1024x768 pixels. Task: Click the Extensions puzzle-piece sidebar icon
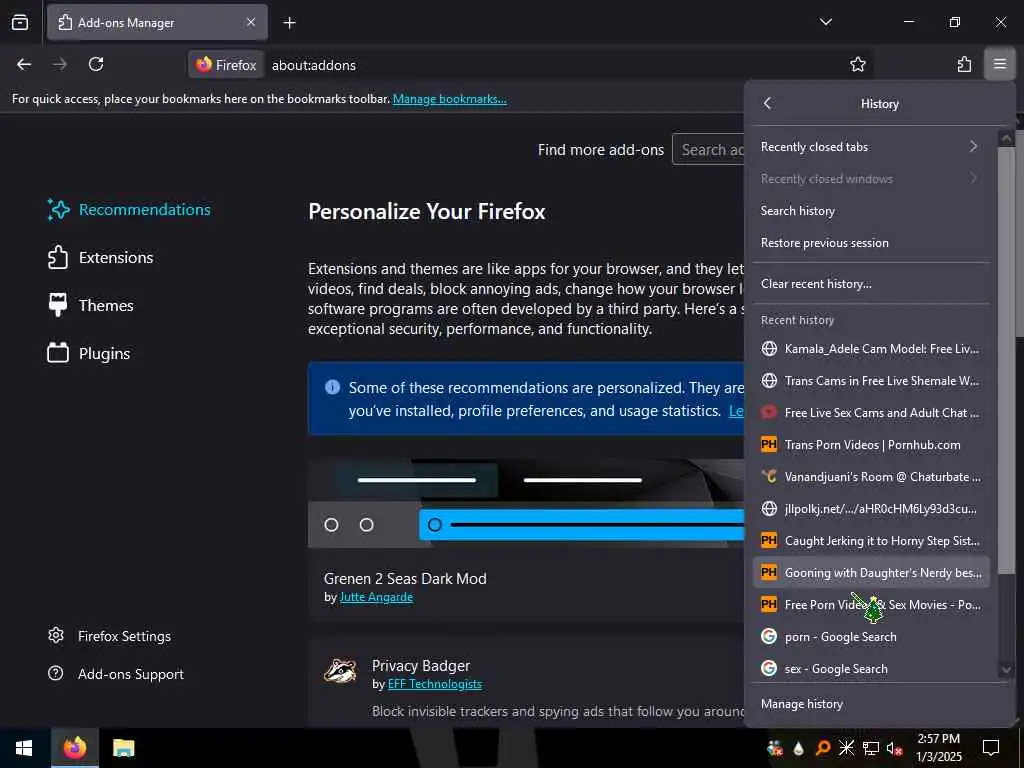pyautogui.click(x=58, y=257)
